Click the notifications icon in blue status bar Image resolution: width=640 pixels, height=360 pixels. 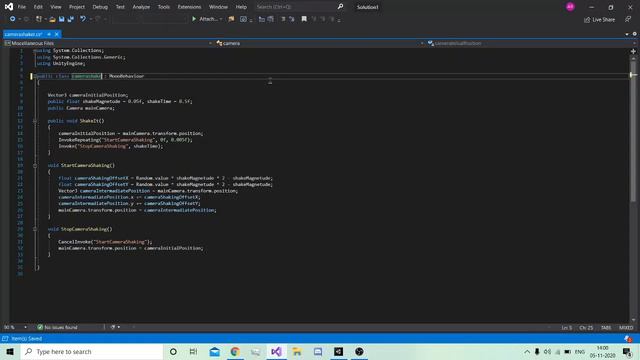click(x=628, y=338)
